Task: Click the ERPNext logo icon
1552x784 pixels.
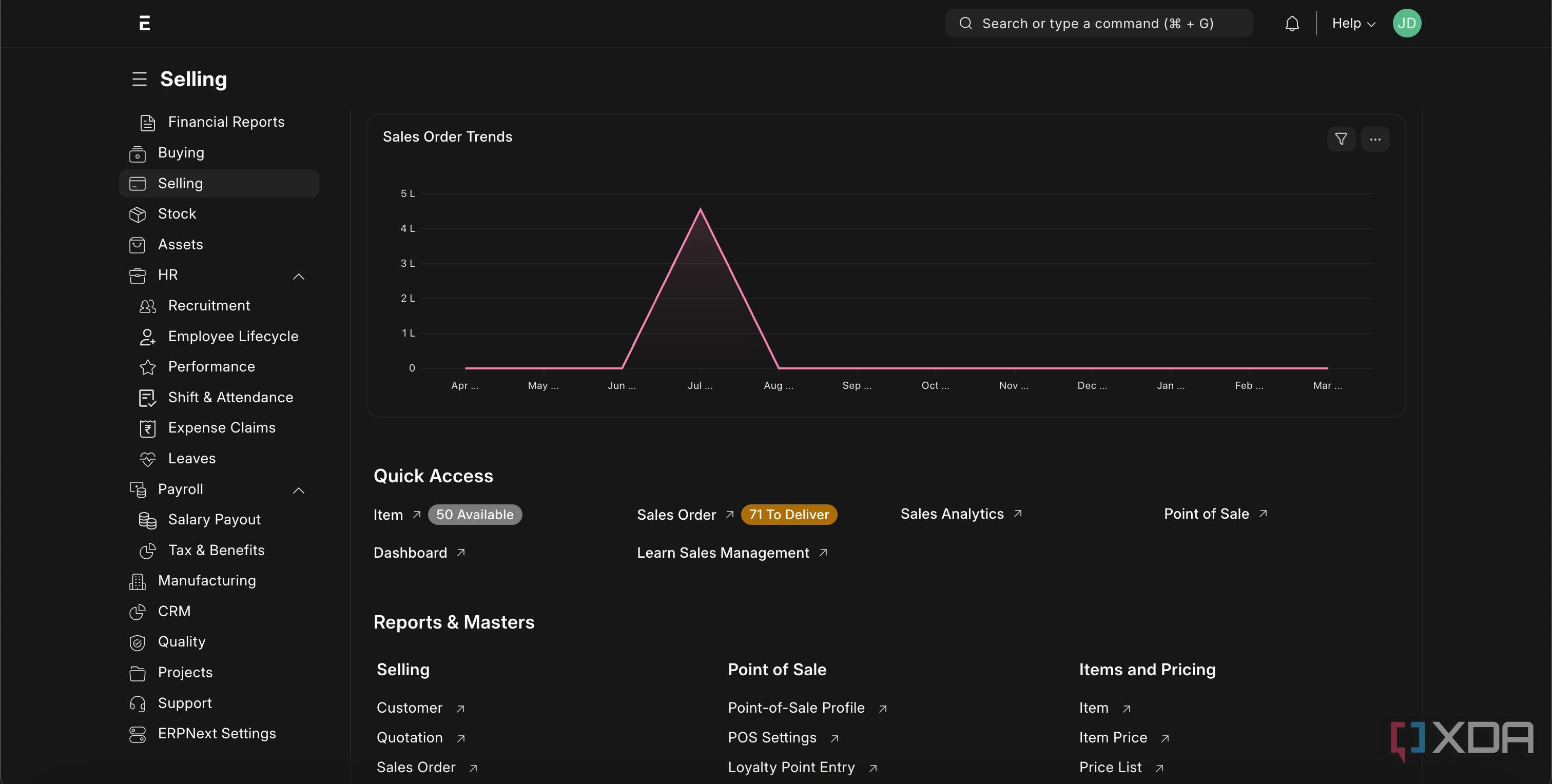Action: [145, 23]
